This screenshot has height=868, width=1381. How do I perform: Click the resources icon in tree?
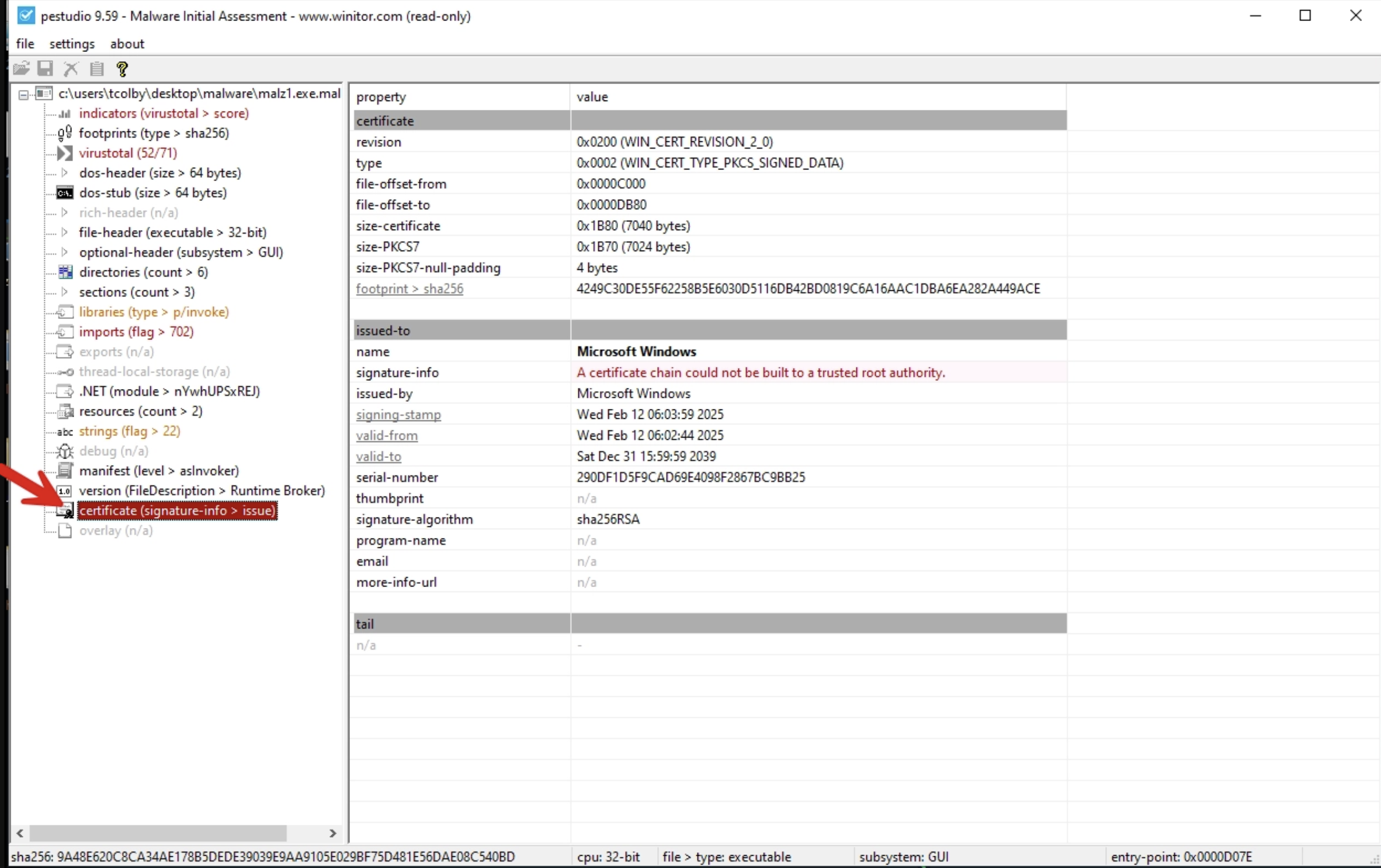coord(65,411)
